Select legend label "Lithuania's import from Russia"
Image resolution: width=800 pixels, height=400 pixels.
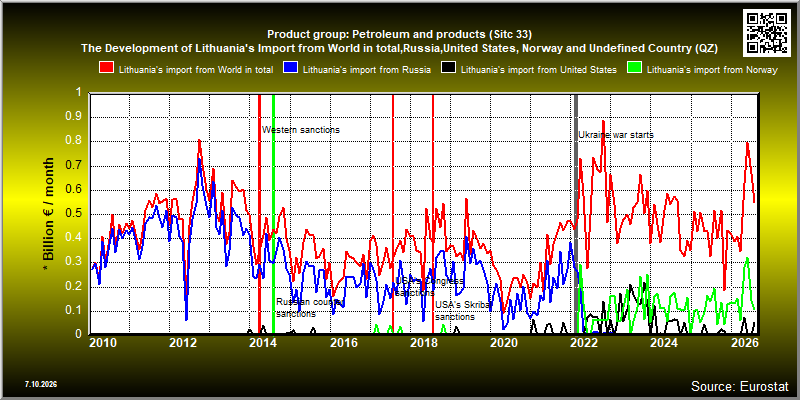(366, 70)
